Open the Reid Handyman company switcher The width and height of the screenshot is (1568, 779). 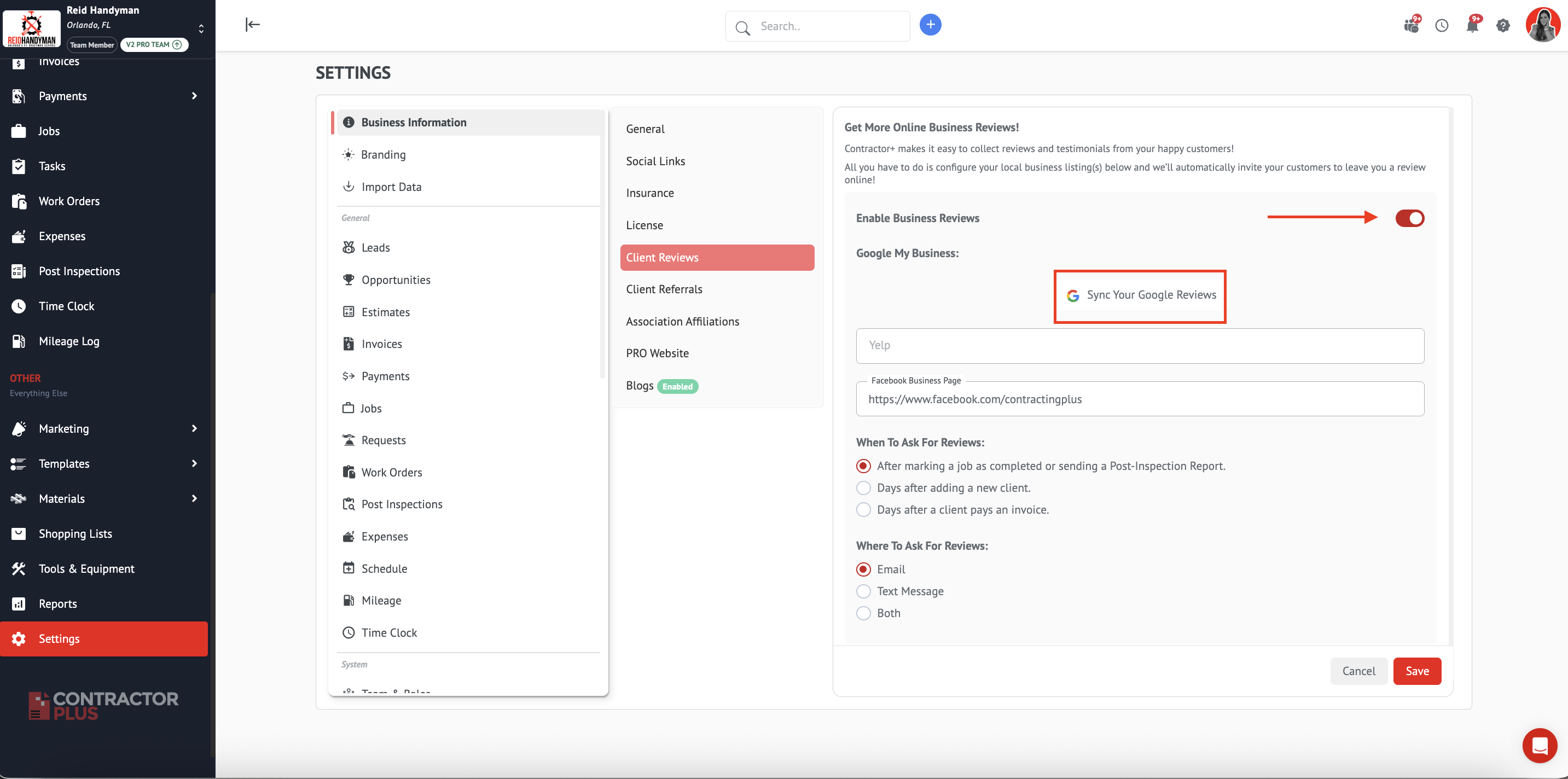(x=201, y=28)
